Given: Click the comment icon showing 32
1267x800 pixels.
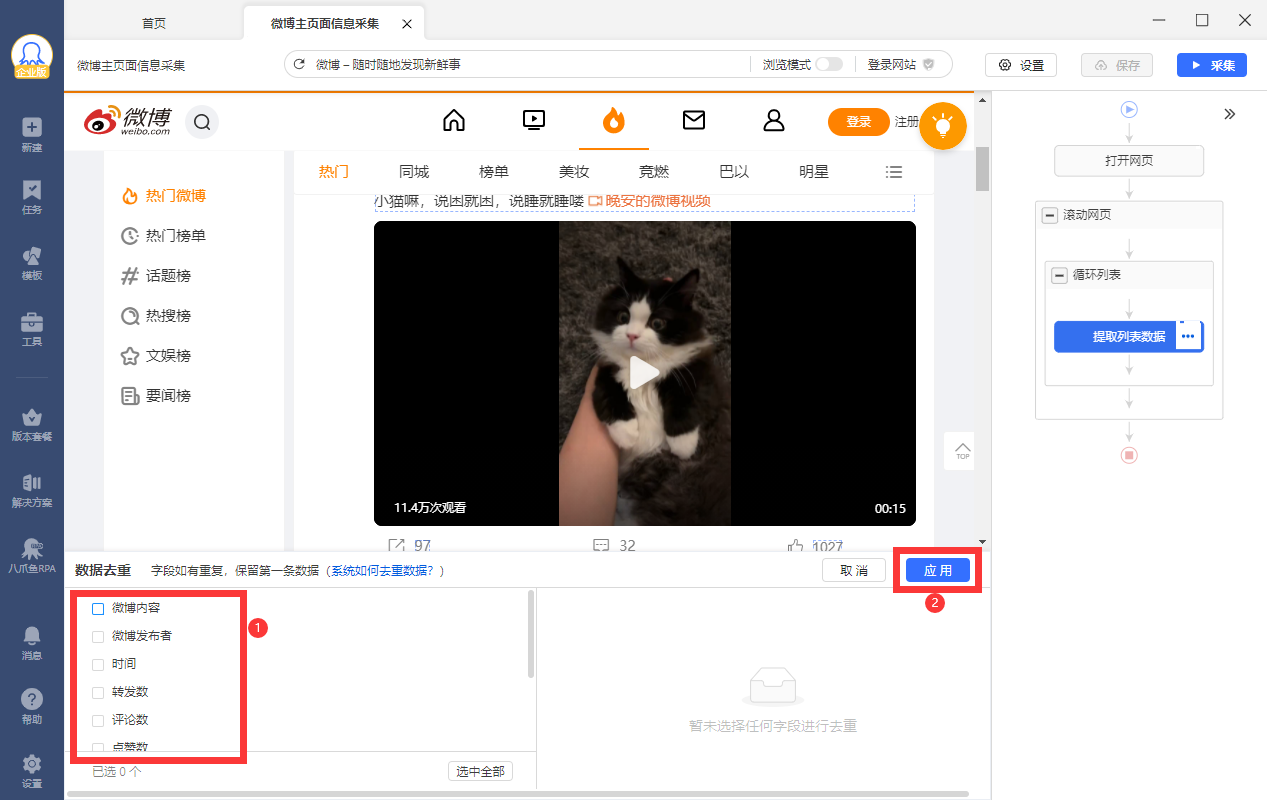Looking at the screenshot, I should [601, 546].
